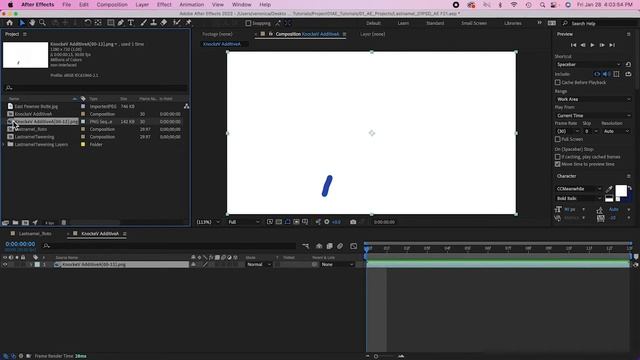Image resolution: width=640 pixels, height=360 pixels.
Task: Enable Full Screen preview checkbox
Action: pyautogui.click(x=558, y=139)
